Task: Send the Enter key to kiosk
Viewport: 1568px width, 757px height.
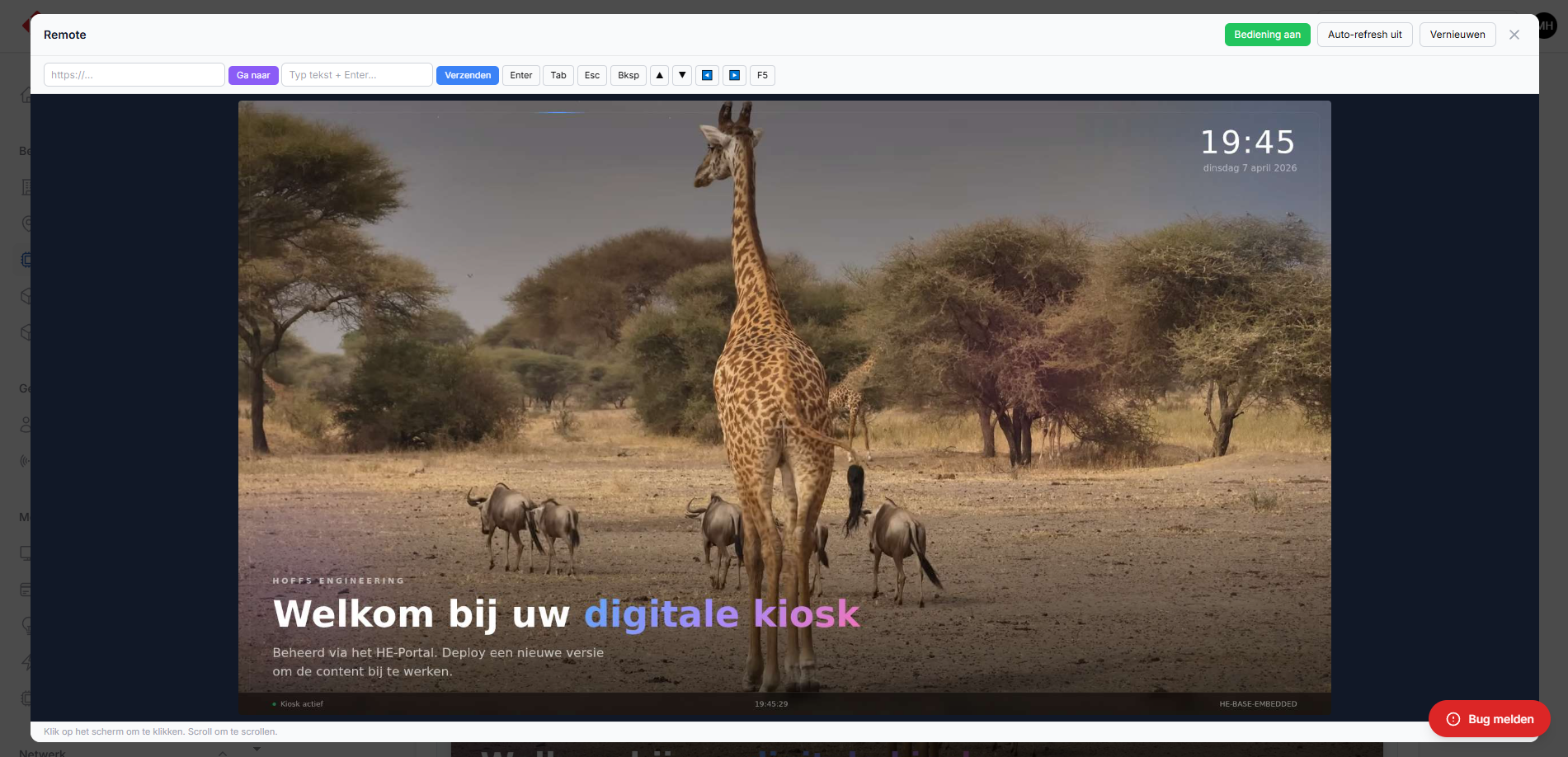Action: 520,75
